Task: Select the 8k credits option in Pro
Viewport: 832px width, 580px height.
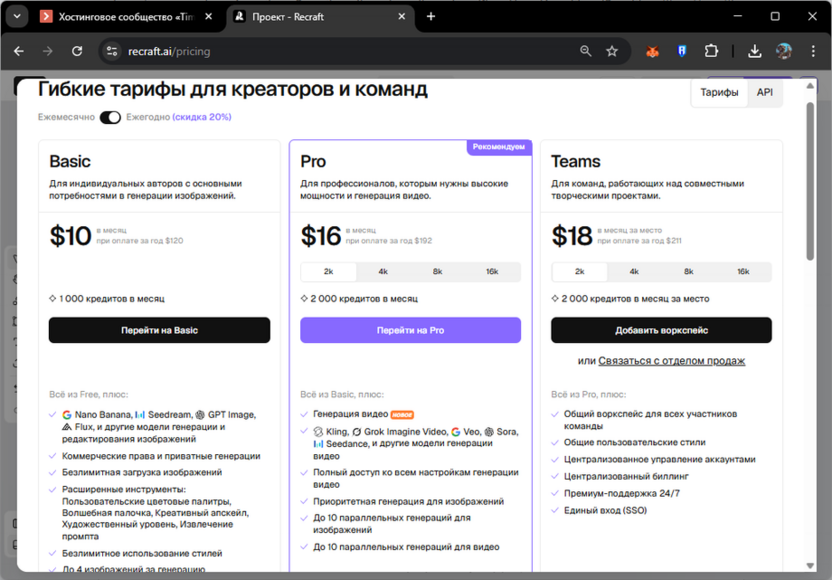Action: tap(438, 272)
